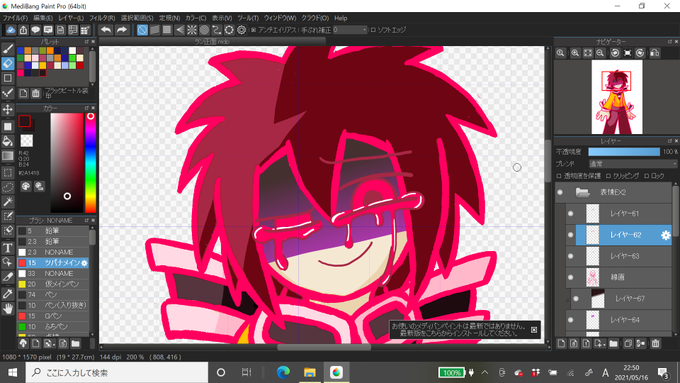This screenshot has height=383, width=680.
Task: Zoom out using the Navigator magnifier minus
Action: coord(600,53)
